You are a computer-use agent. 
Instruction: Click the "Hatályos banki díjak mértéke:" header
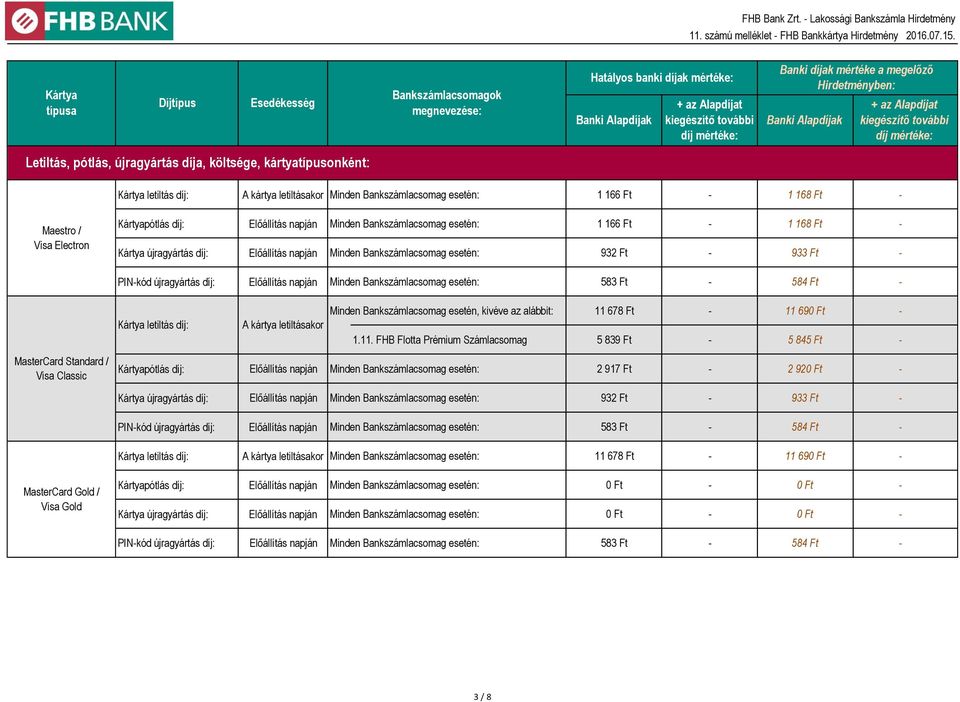tap(661, 78)
